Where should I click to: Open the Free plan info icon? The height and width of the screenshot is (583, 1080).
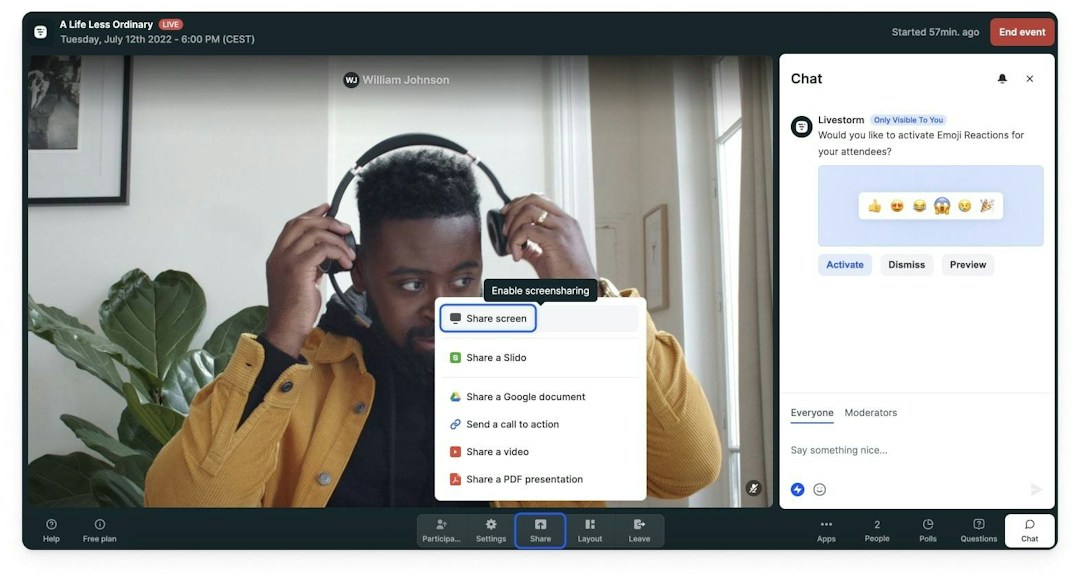pos(100,531)
